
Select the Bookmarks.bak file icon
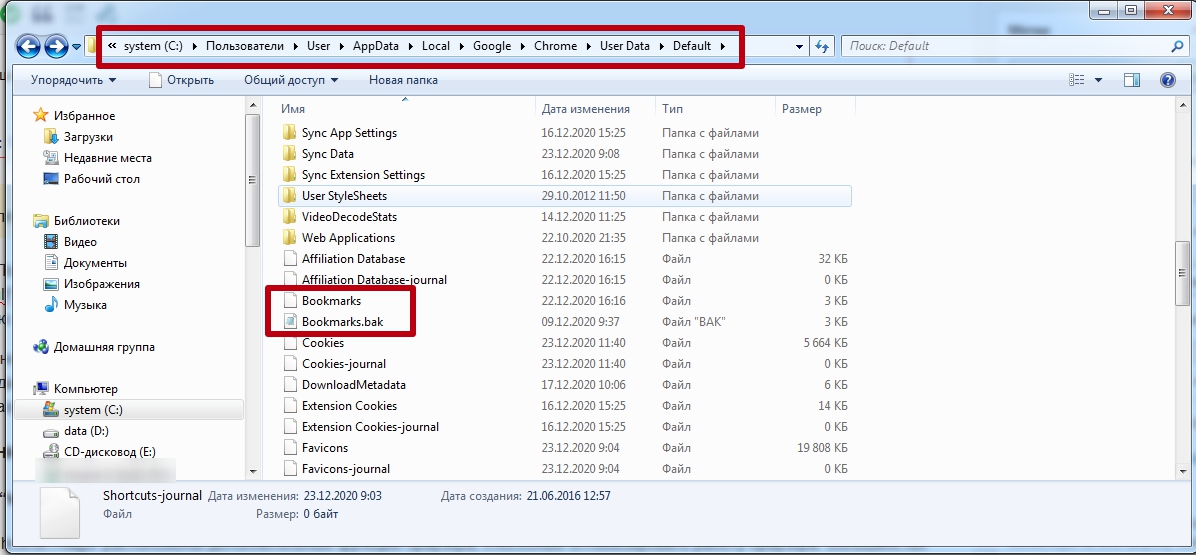(x=288, y=322)
